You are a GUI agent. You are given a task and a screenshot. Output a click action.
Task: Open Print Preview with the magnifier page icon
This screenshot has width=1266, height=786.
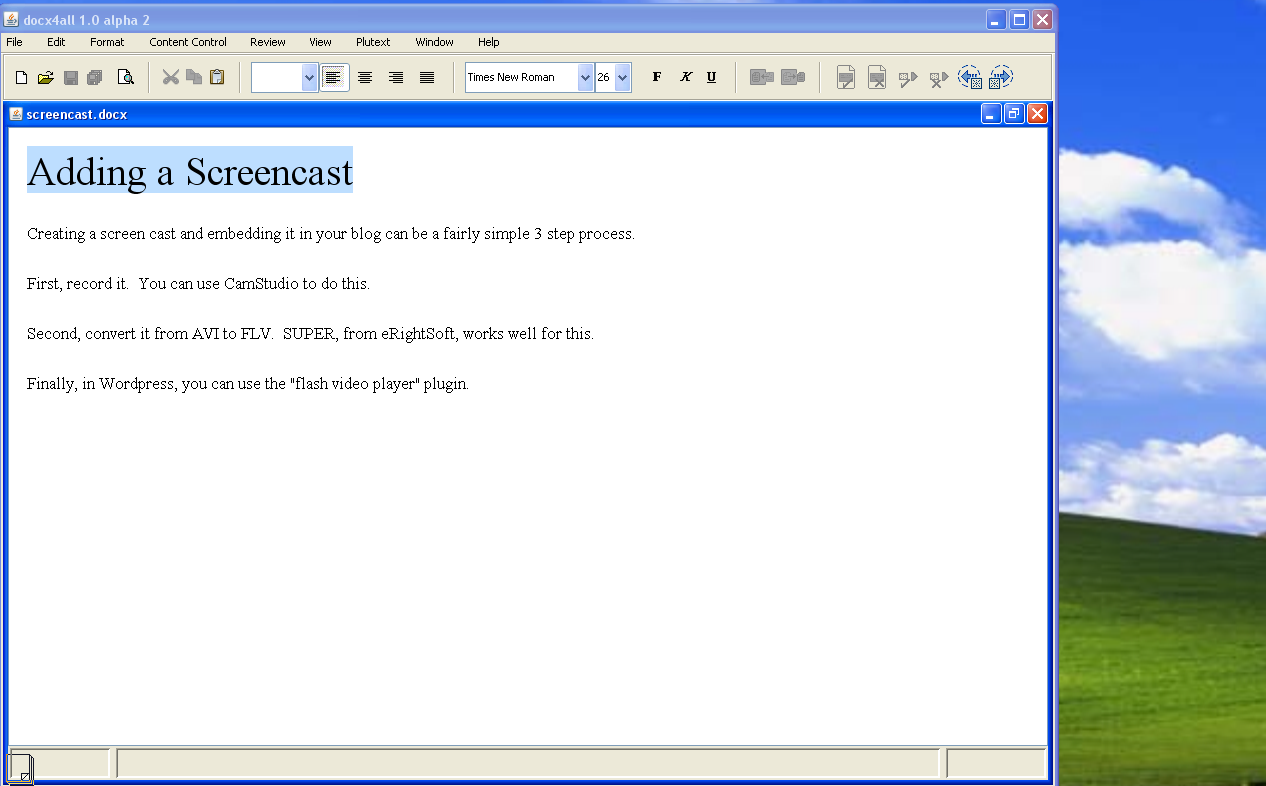125,78
